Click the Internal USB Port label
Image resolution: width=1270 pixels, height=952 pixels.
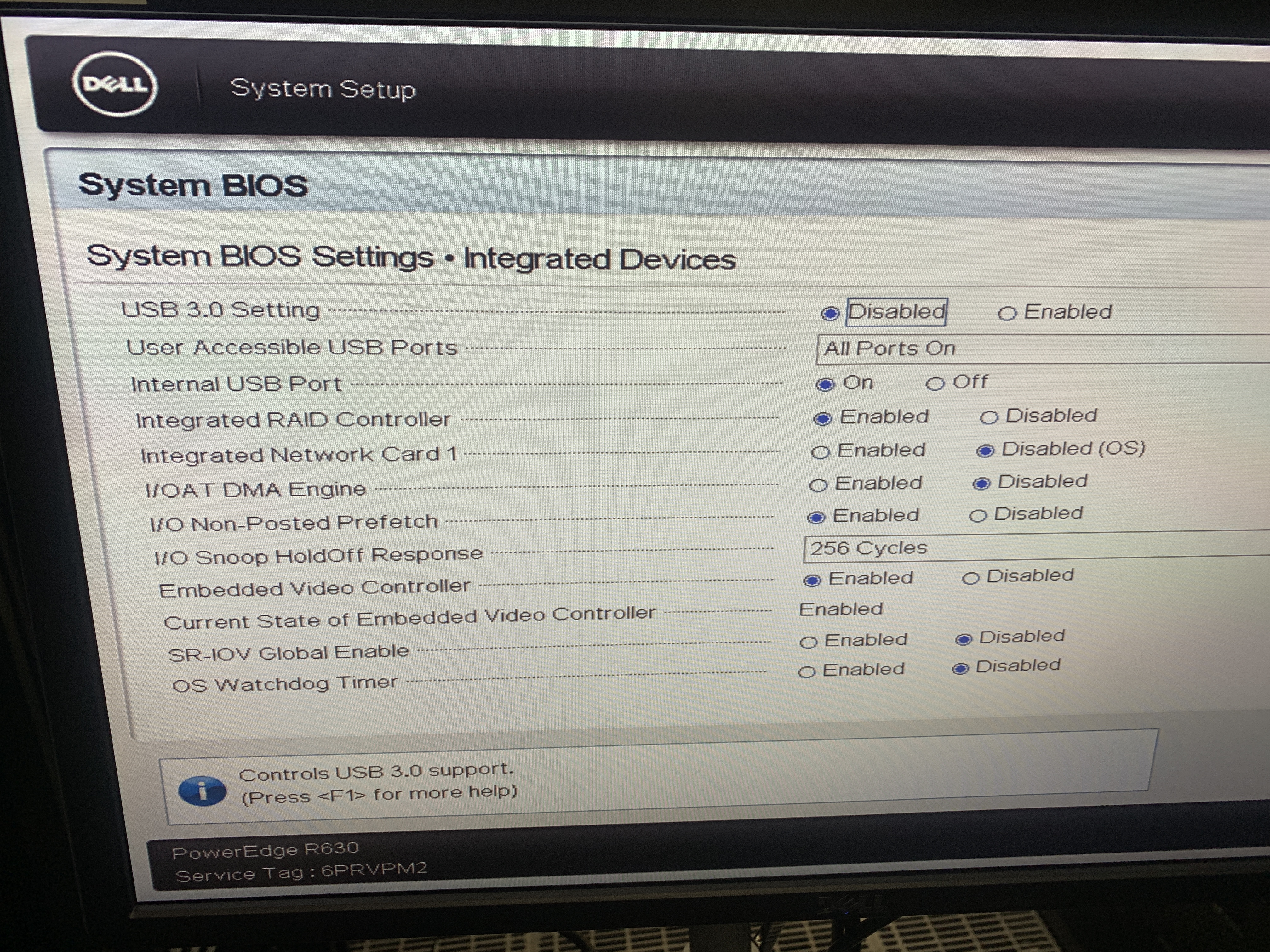coord(237,384)
